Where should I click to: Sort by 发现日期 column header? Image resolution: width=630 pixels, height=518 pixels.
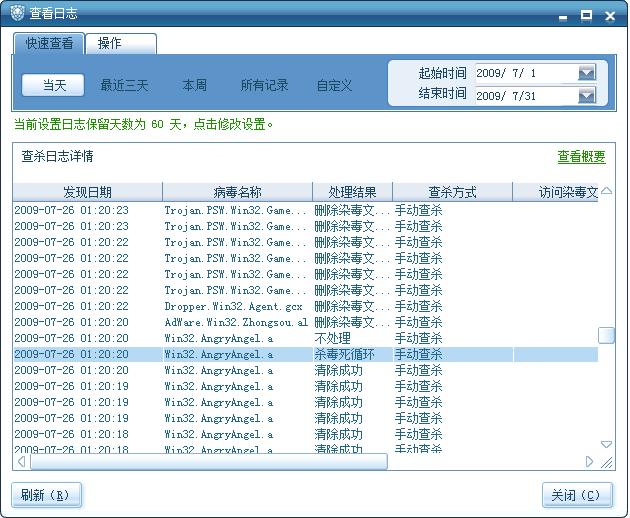(87, 192)
